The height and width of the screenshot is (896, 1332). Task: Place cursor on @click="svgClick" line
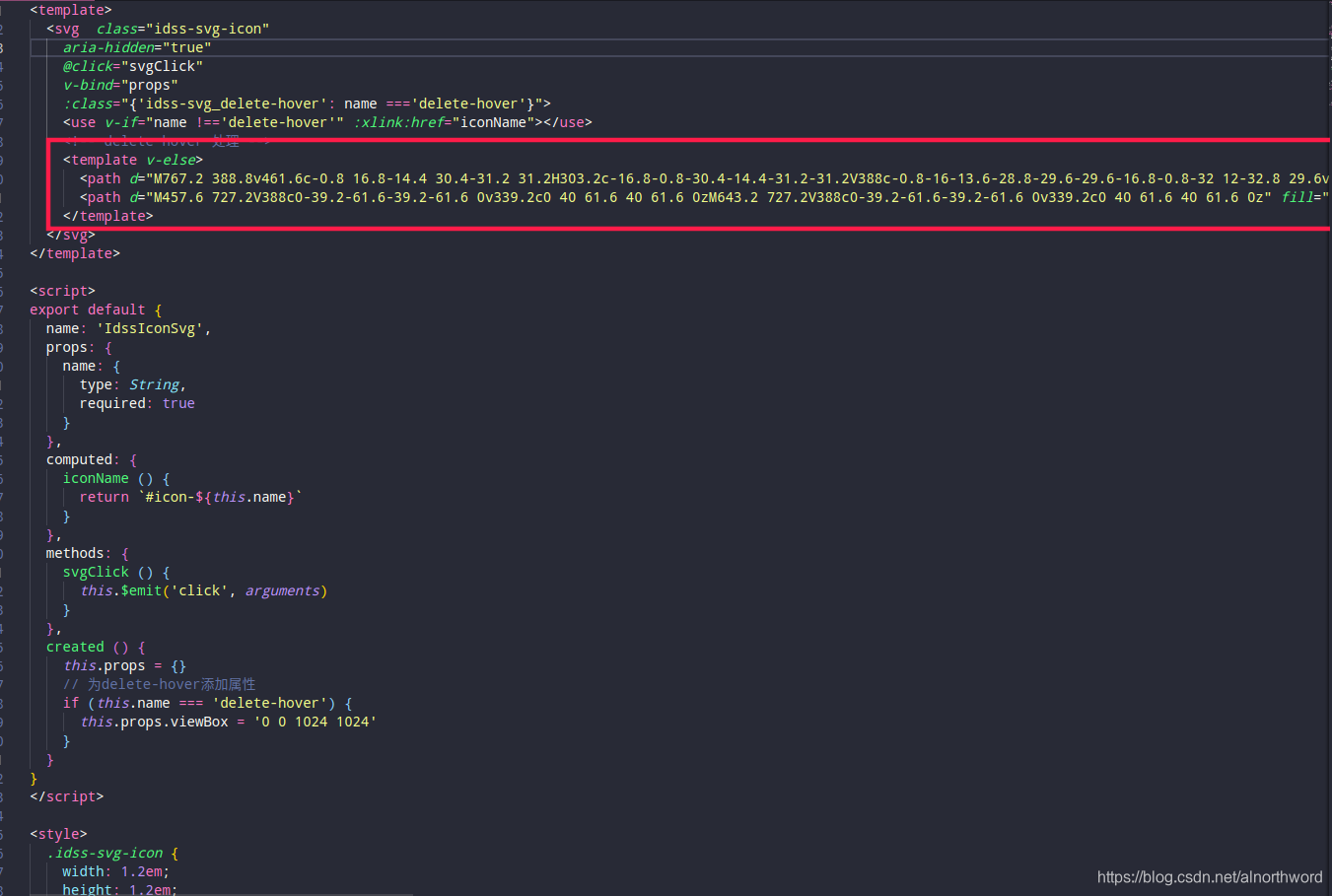click(133, 66)
